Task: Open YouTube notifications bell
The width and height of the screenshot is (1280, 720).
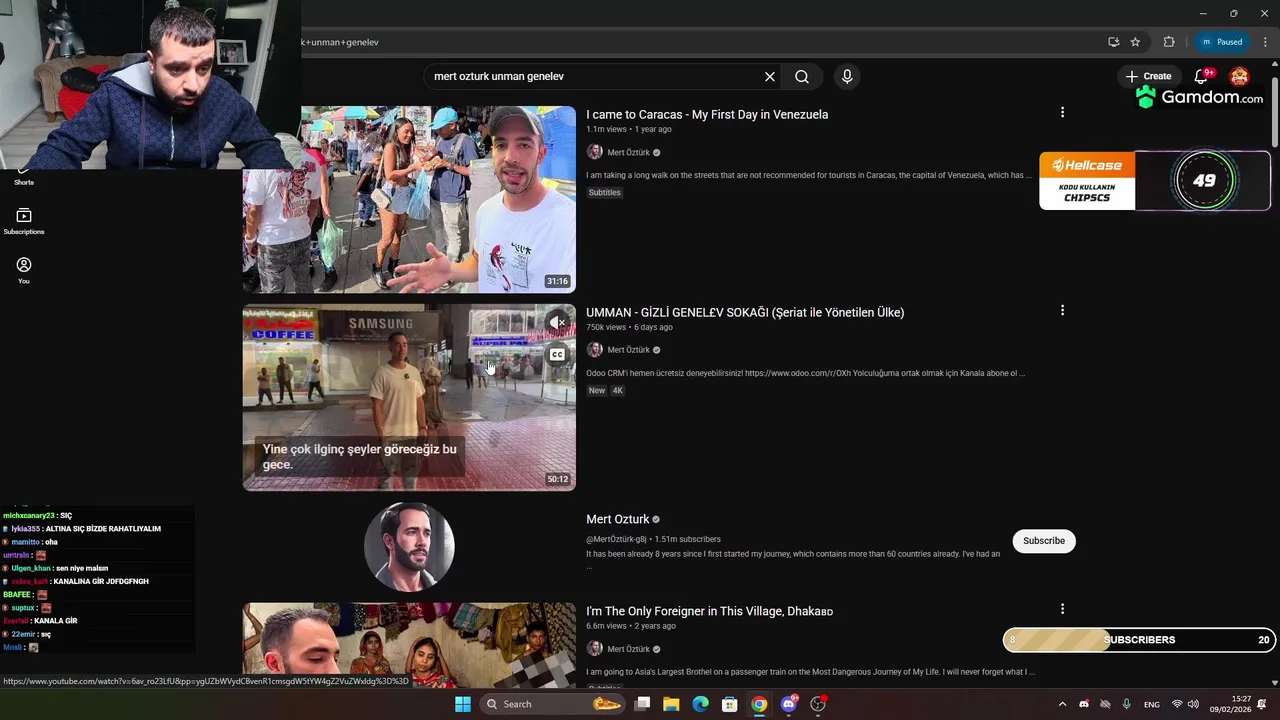Action: tap(1202, 77)
